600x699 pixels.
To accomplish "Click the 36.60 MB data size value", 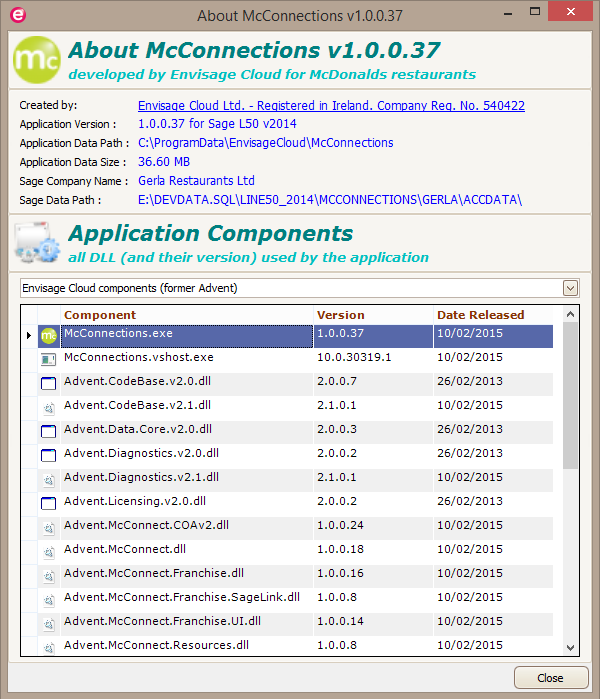I will tap(164, 162).
